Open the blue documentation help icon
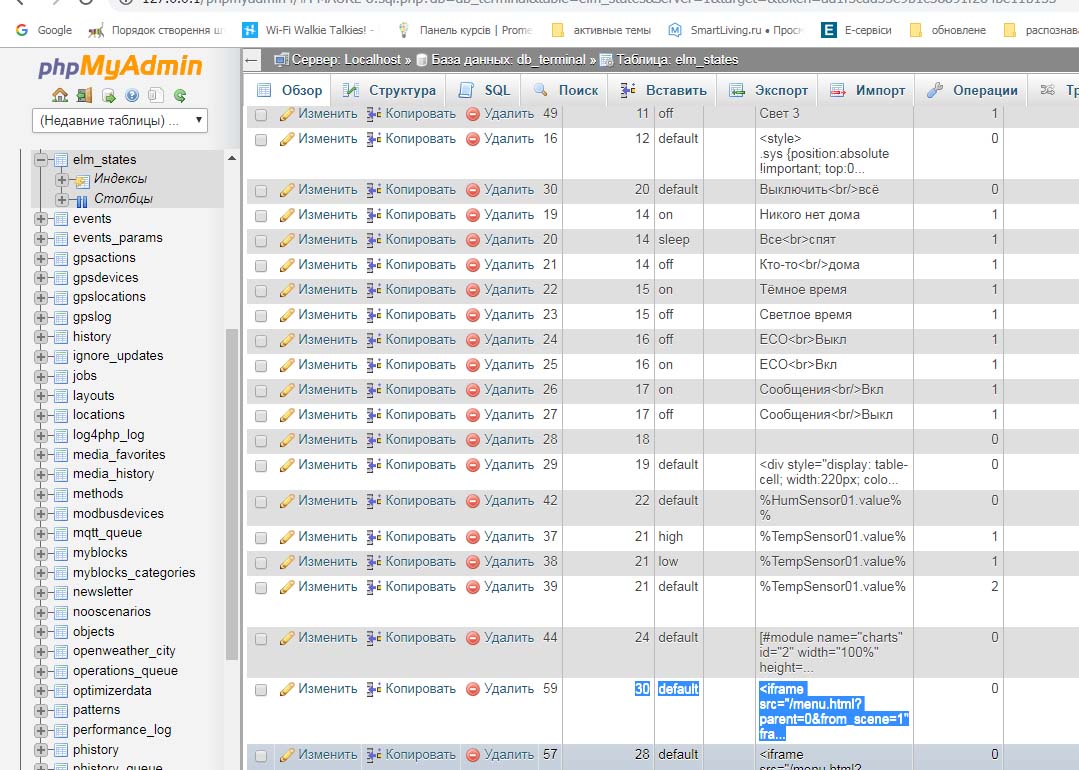The height and width of the screenshot is (770, 1079). click(132, 96)
